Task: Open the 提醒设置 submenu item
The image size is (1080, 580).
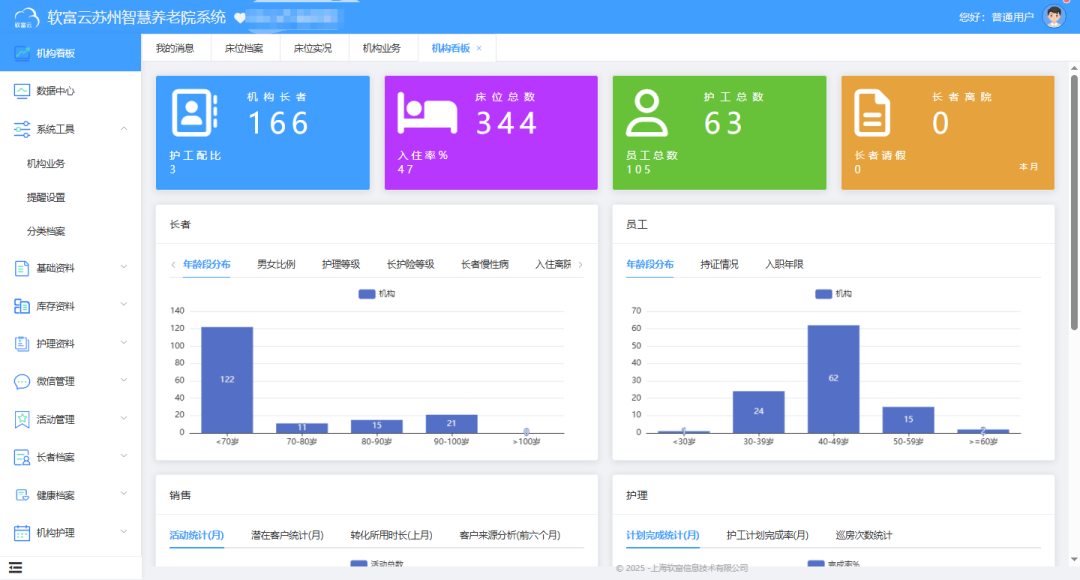Action: 46,197
